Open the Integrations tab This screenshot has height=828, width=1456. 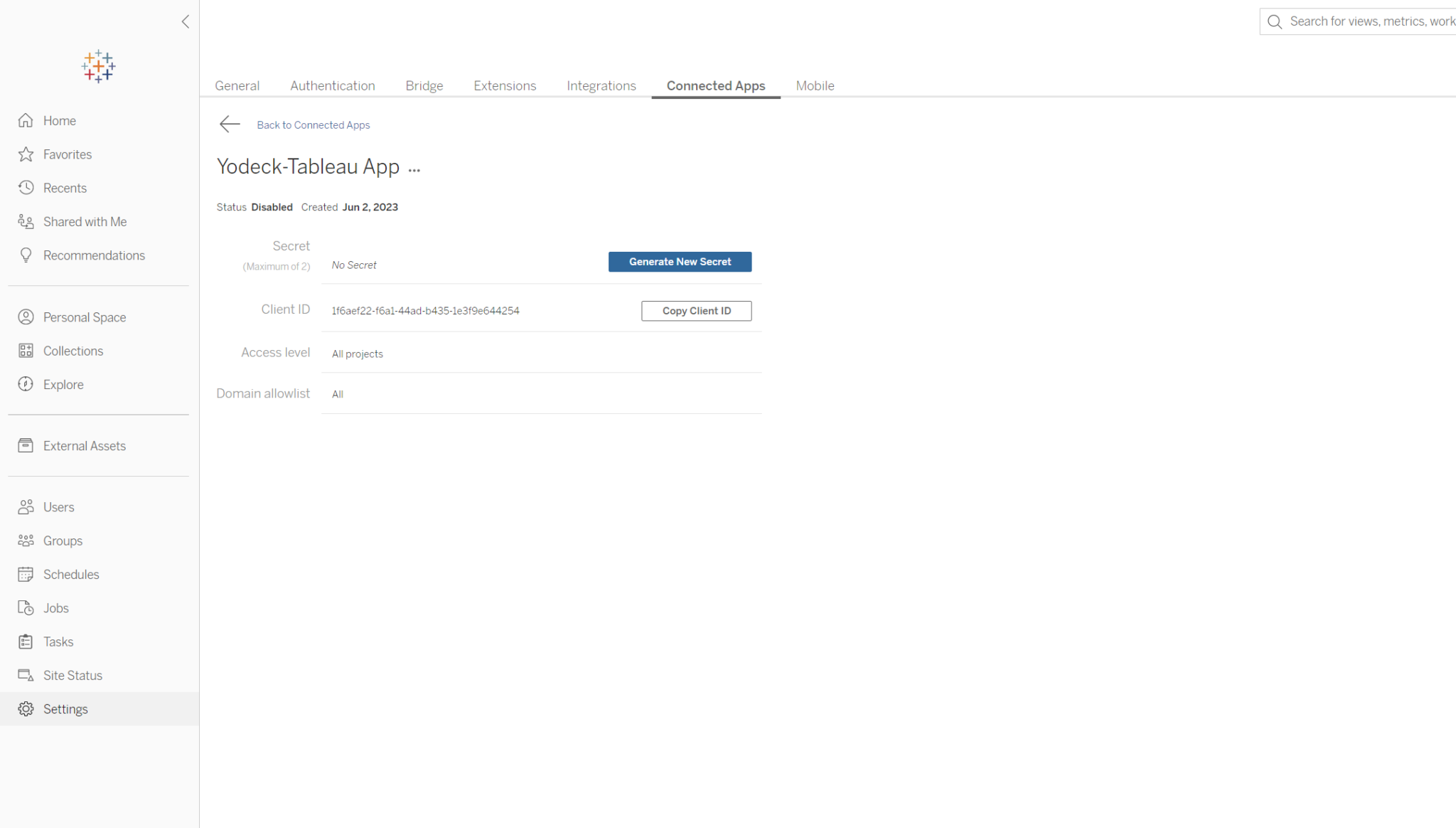coord(601,85)
